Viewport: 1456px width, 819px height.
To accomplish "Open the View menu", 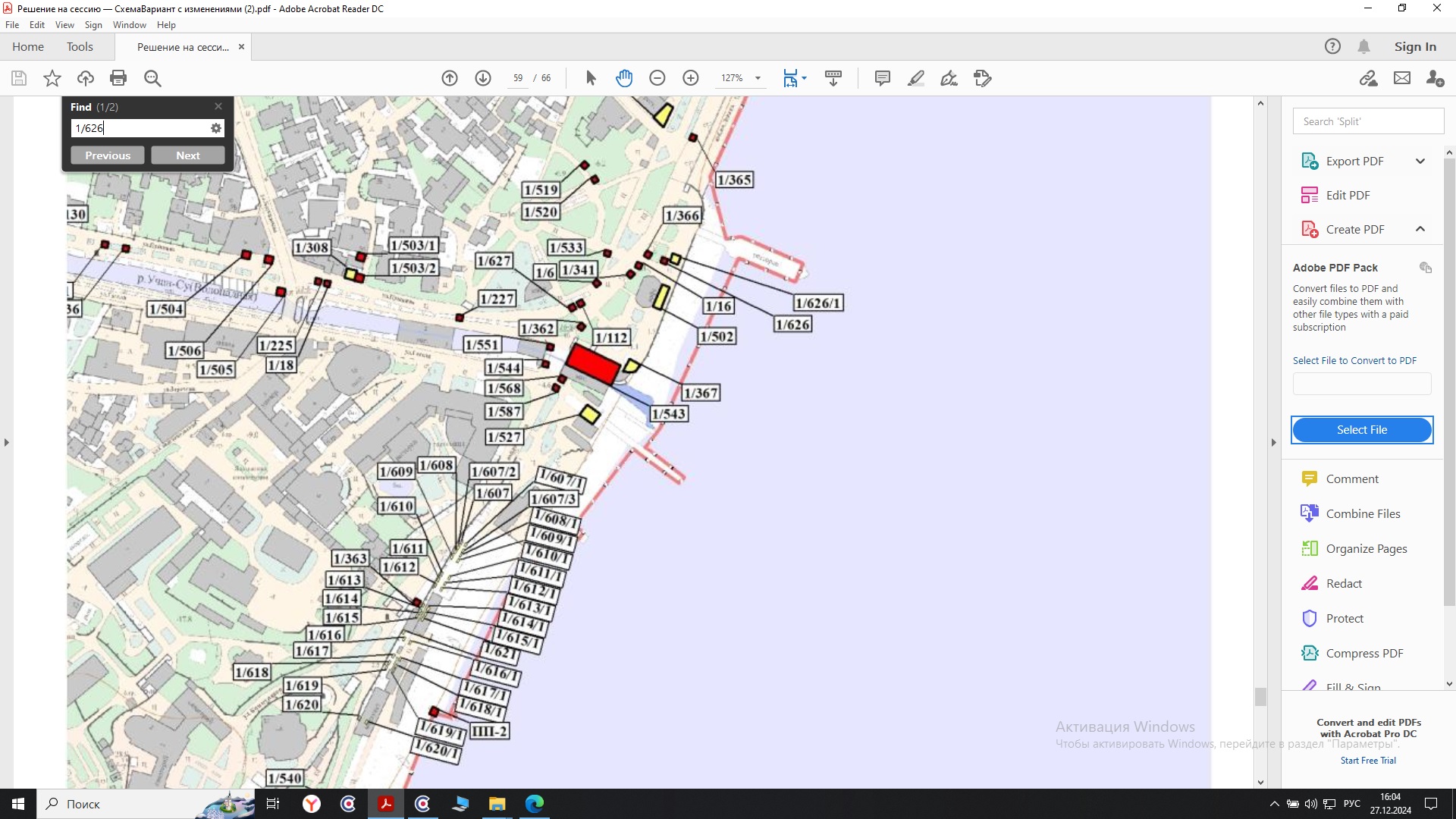I will 64,25.
